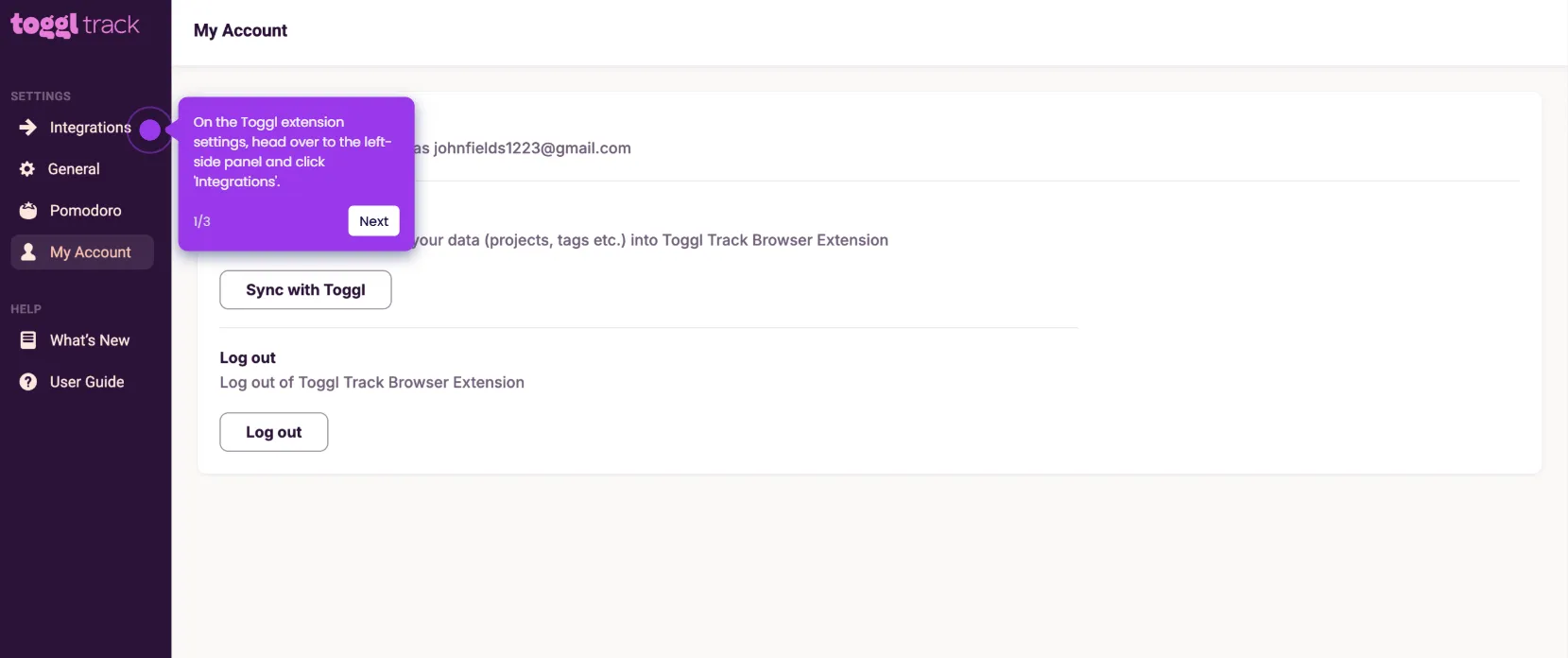Viewport: 1568px width, 658px height.
Task: Click the Toggl Track logo
Action: coord(75,25)
